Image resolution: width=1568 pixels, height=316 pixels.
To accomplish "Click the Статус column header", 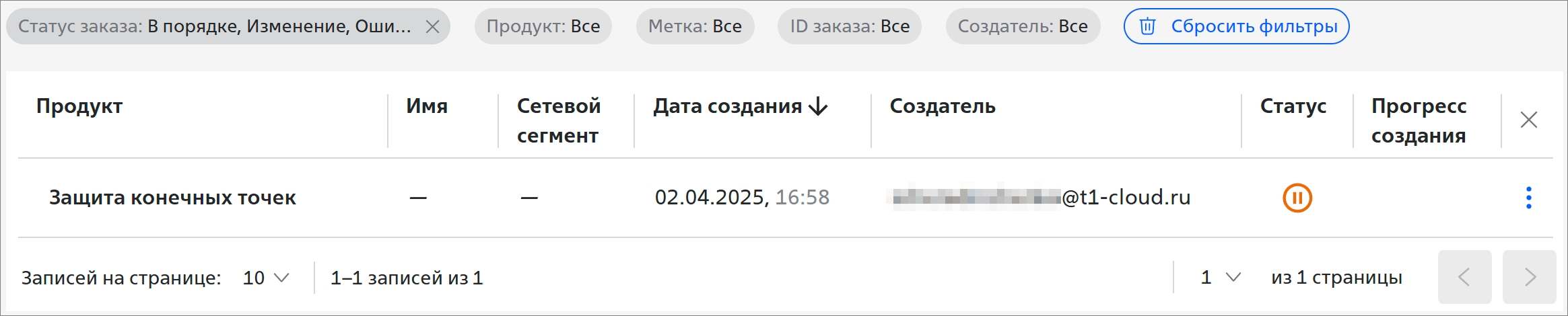I will (1293, 106).
